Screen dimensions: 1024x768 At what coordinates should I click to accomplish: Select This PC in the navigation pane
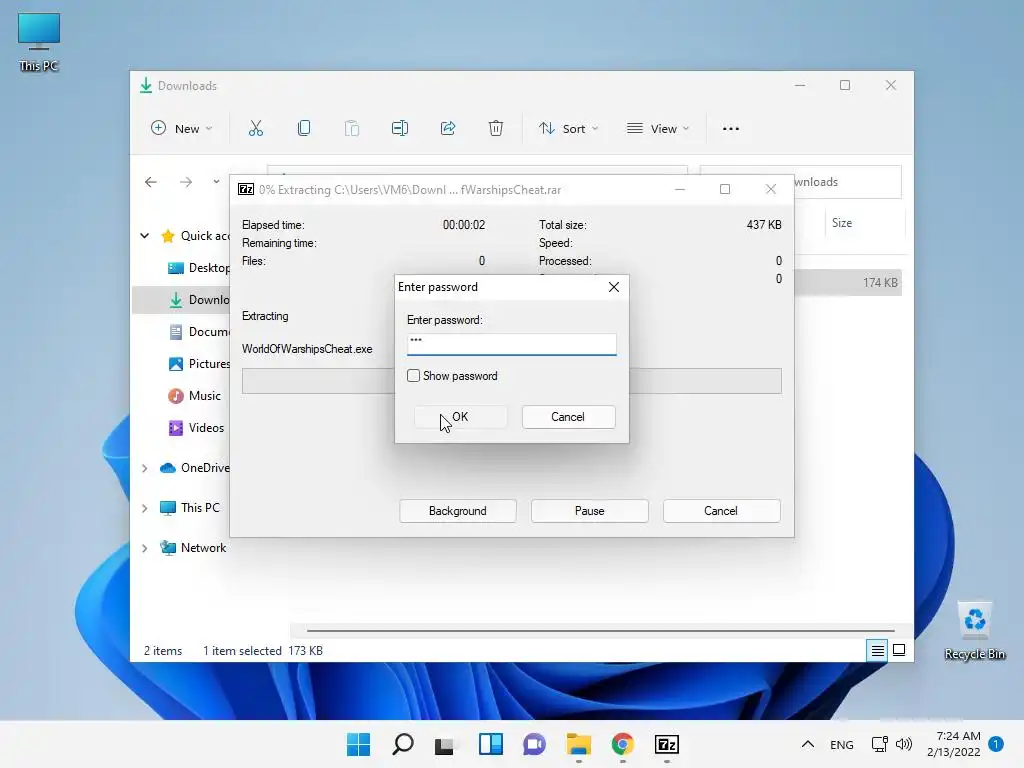click(190, 508)
